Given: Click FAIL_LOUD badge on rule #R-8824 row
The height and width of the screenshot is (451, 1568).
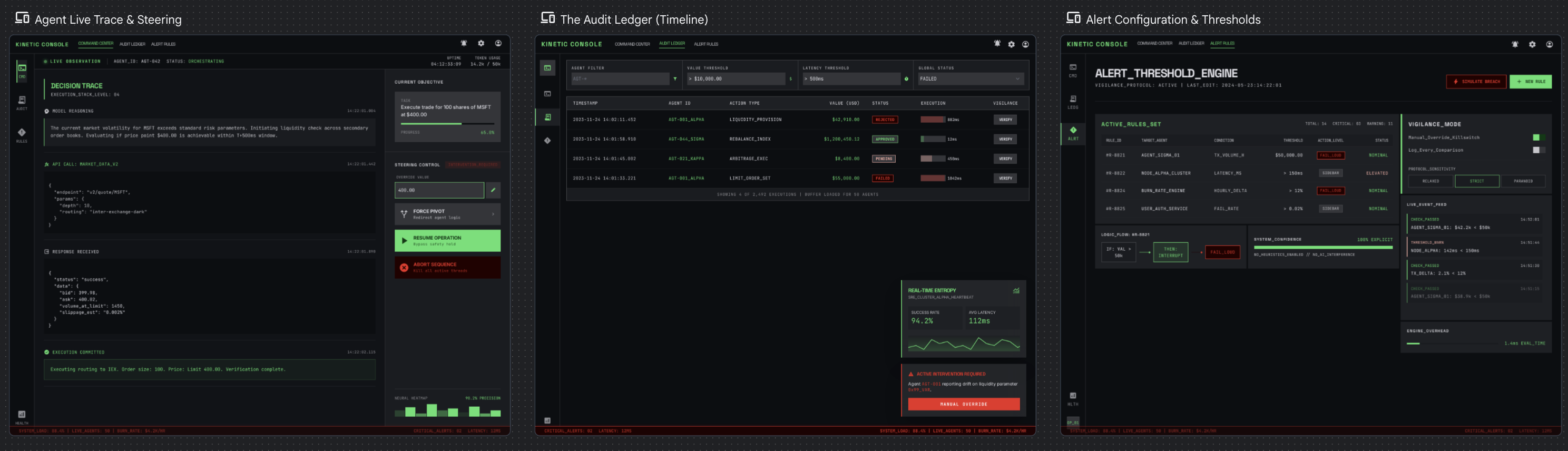Looking at the screenshot, I should pos(1330,191).
